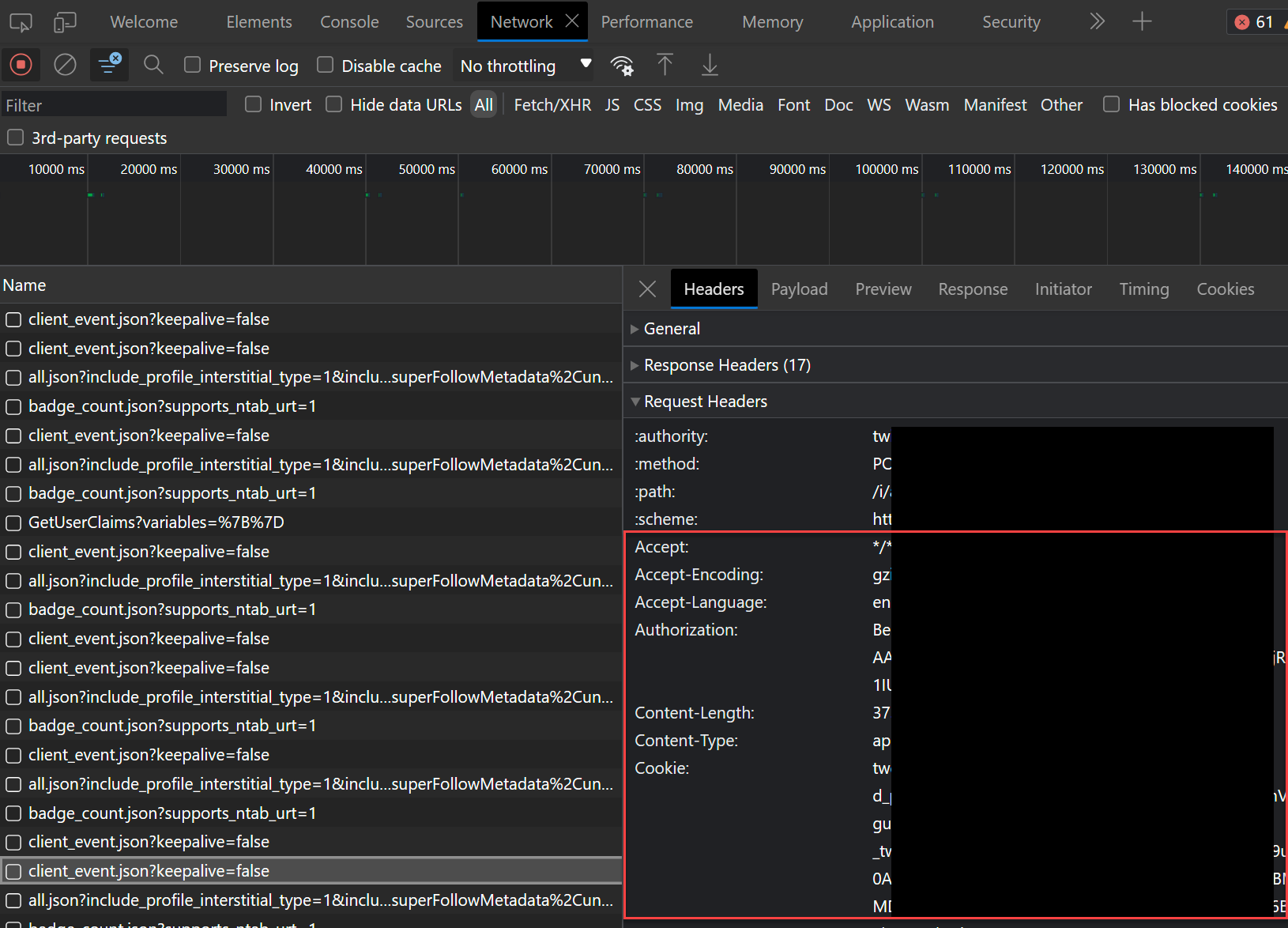Expand the General section

point(672,329)
